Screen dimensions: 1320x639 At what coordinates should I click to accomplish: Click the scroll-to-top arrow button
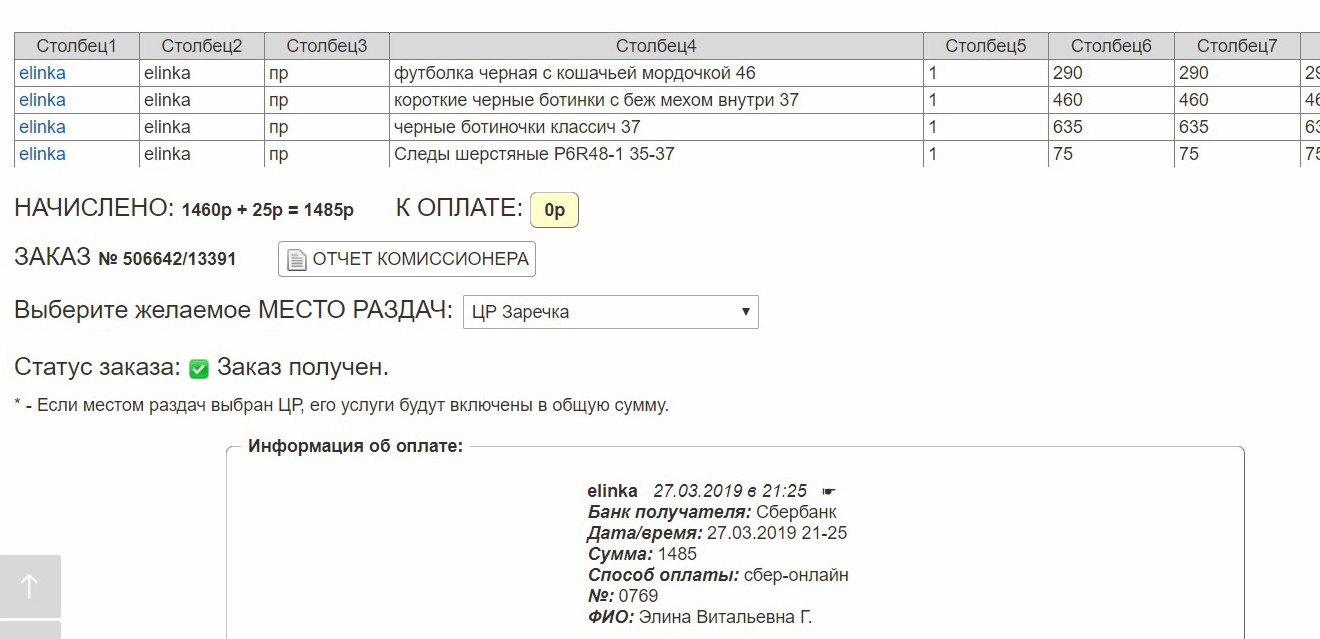coord(30,586)
